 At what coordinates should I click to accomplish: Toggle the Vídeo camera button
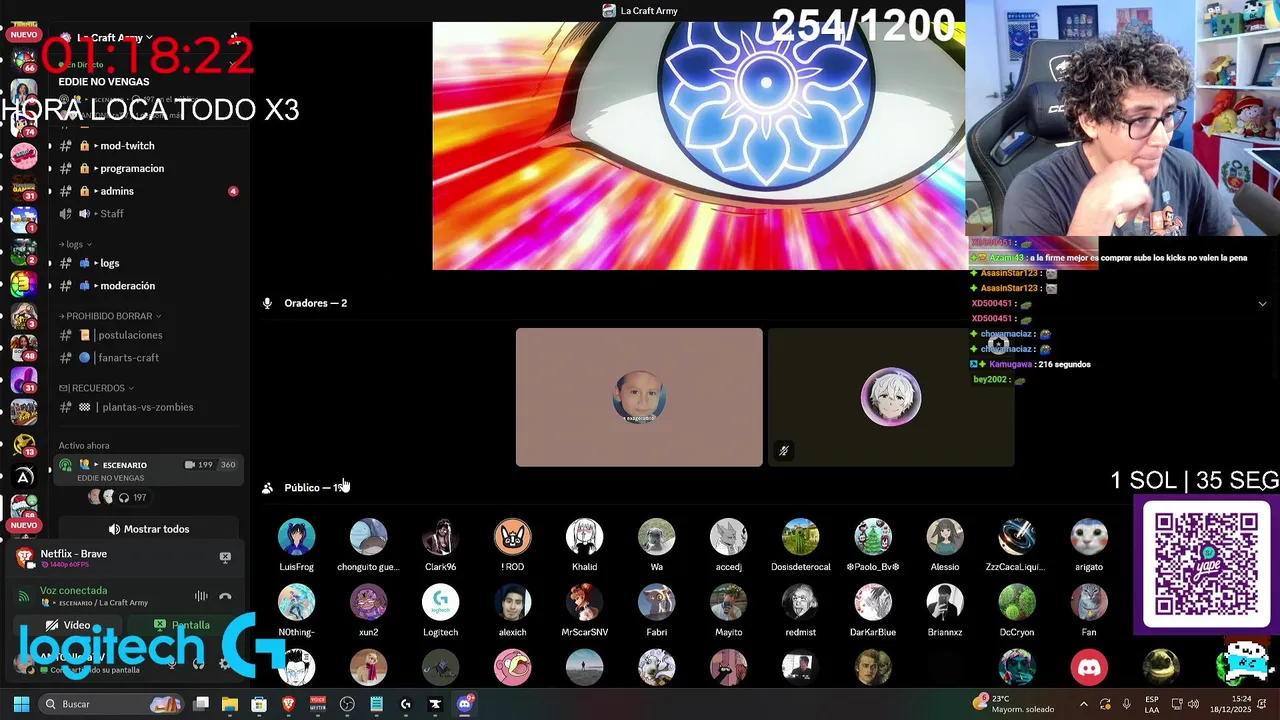coord(69,625)
